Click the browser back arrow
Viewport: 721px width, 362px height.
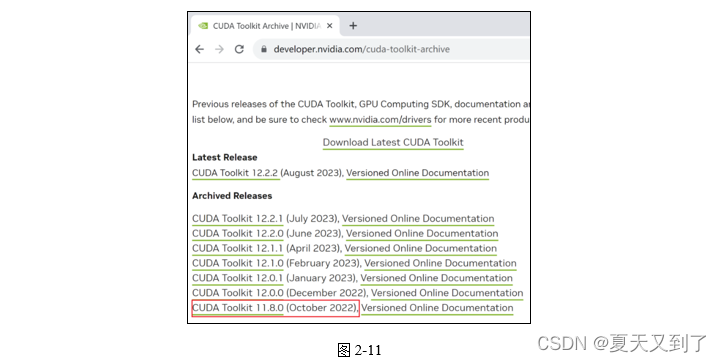(199, 49)
